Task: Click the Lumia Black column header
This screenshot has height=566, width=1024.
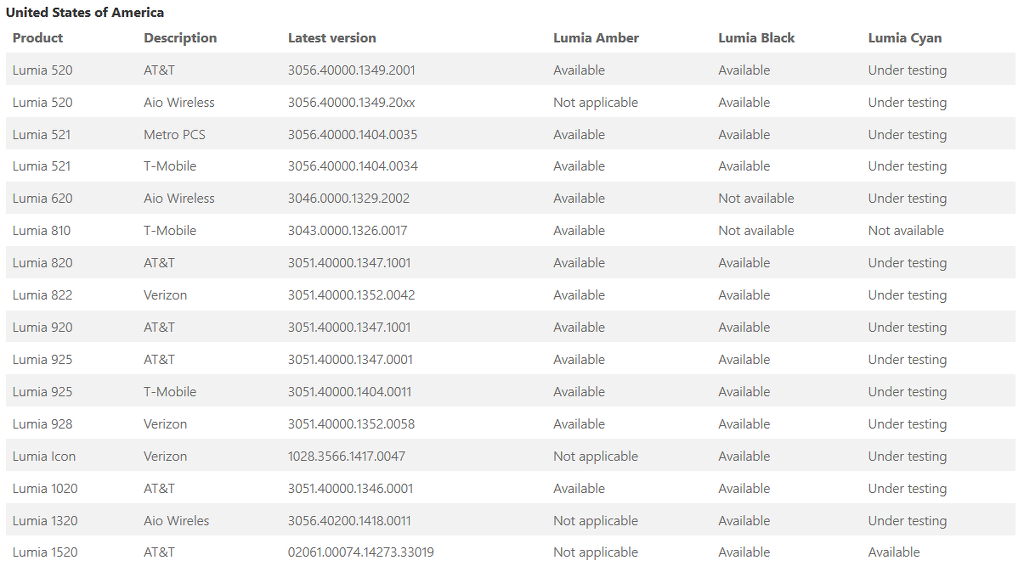Action: click(756, 38)
